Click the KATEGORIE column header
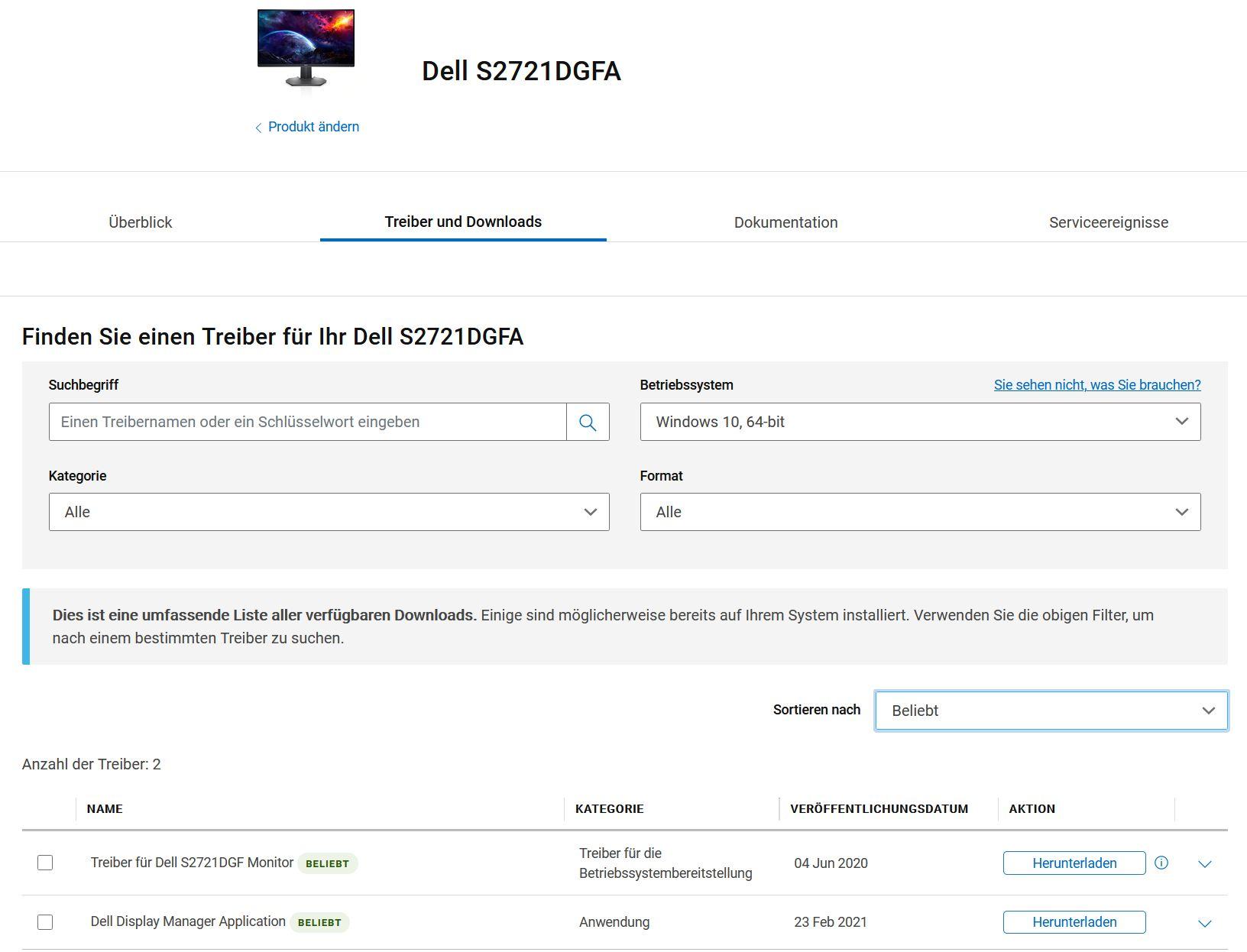 coord(609,808)
